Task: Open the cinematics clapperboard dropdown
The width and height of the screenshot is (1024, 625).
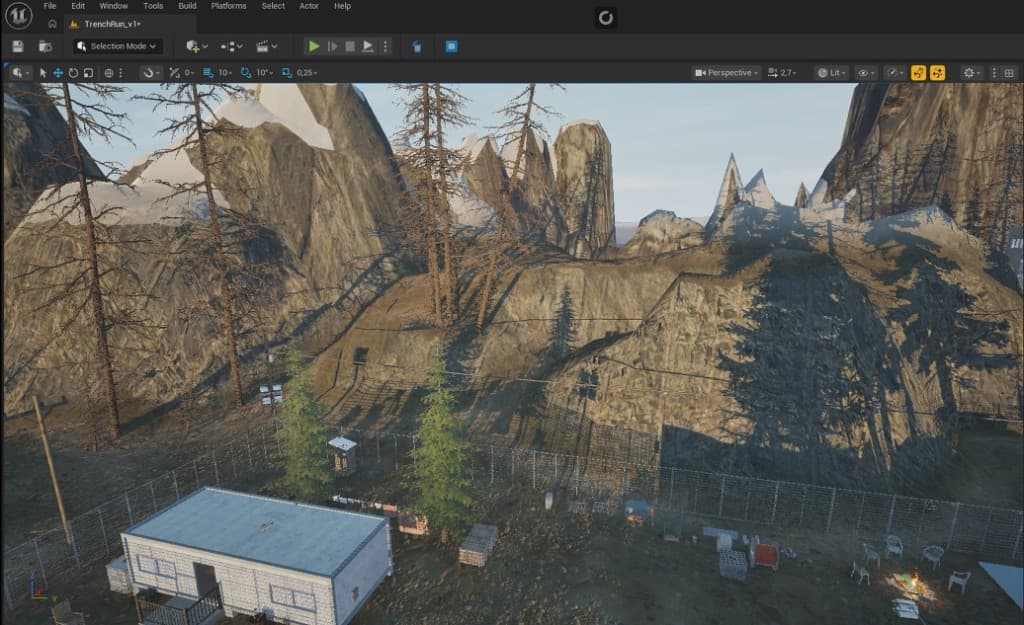Action: 266,46
